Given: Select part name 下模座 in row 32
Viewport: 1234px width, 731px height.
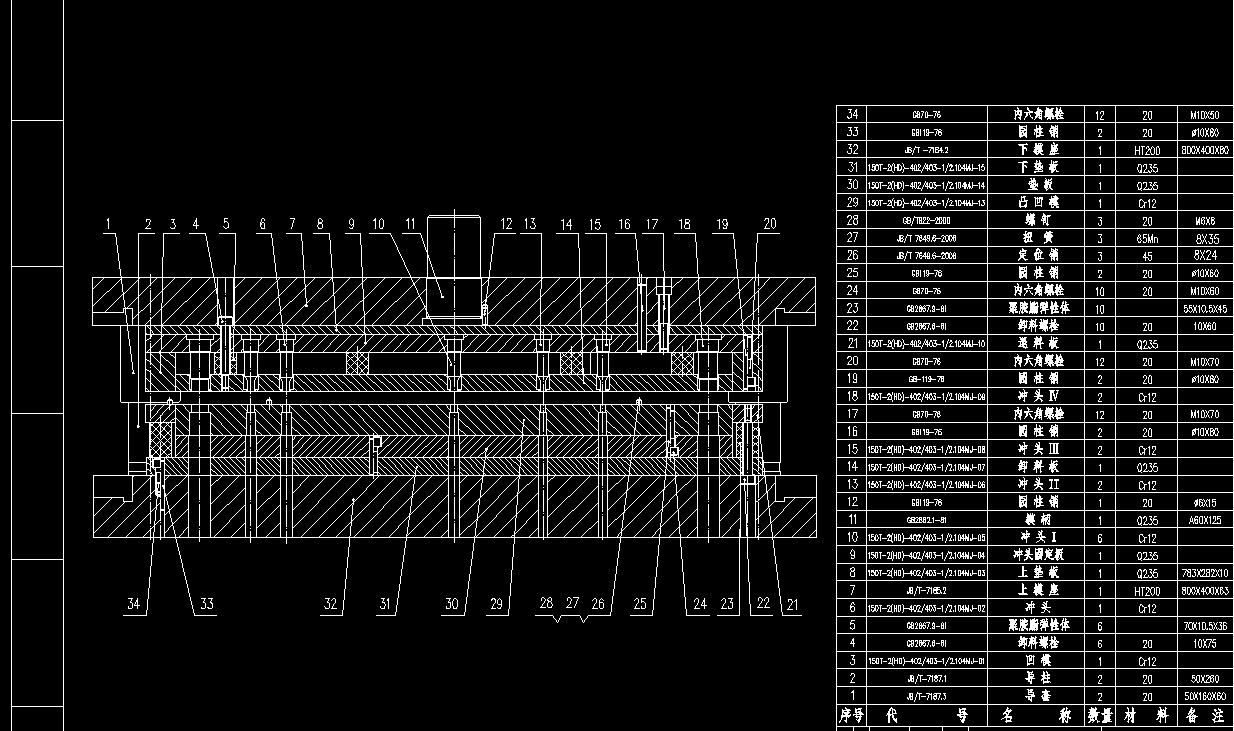Looking at the screenshot, I should (1037, 150).
